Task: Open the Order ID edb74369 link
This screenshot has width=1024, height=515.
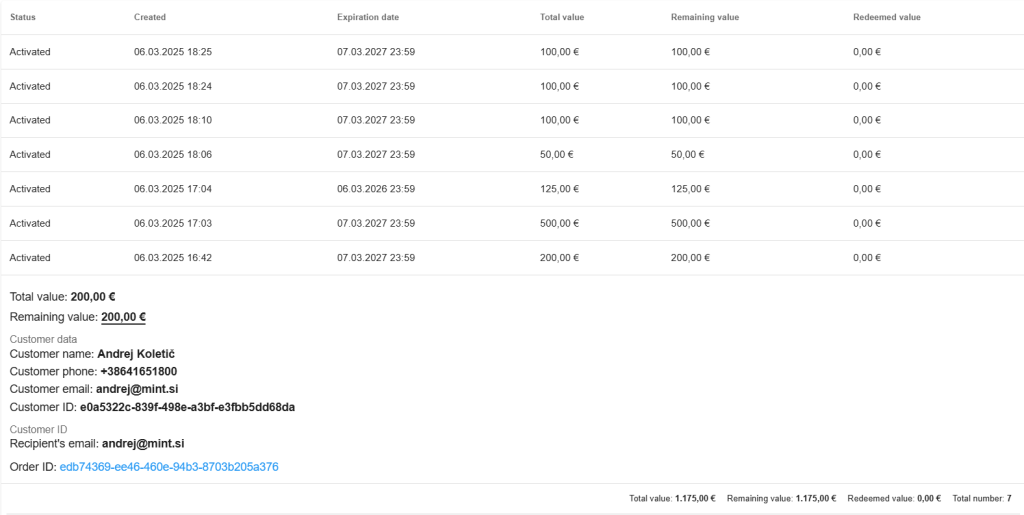Action: pyautogui.click(x=169, y=467)
